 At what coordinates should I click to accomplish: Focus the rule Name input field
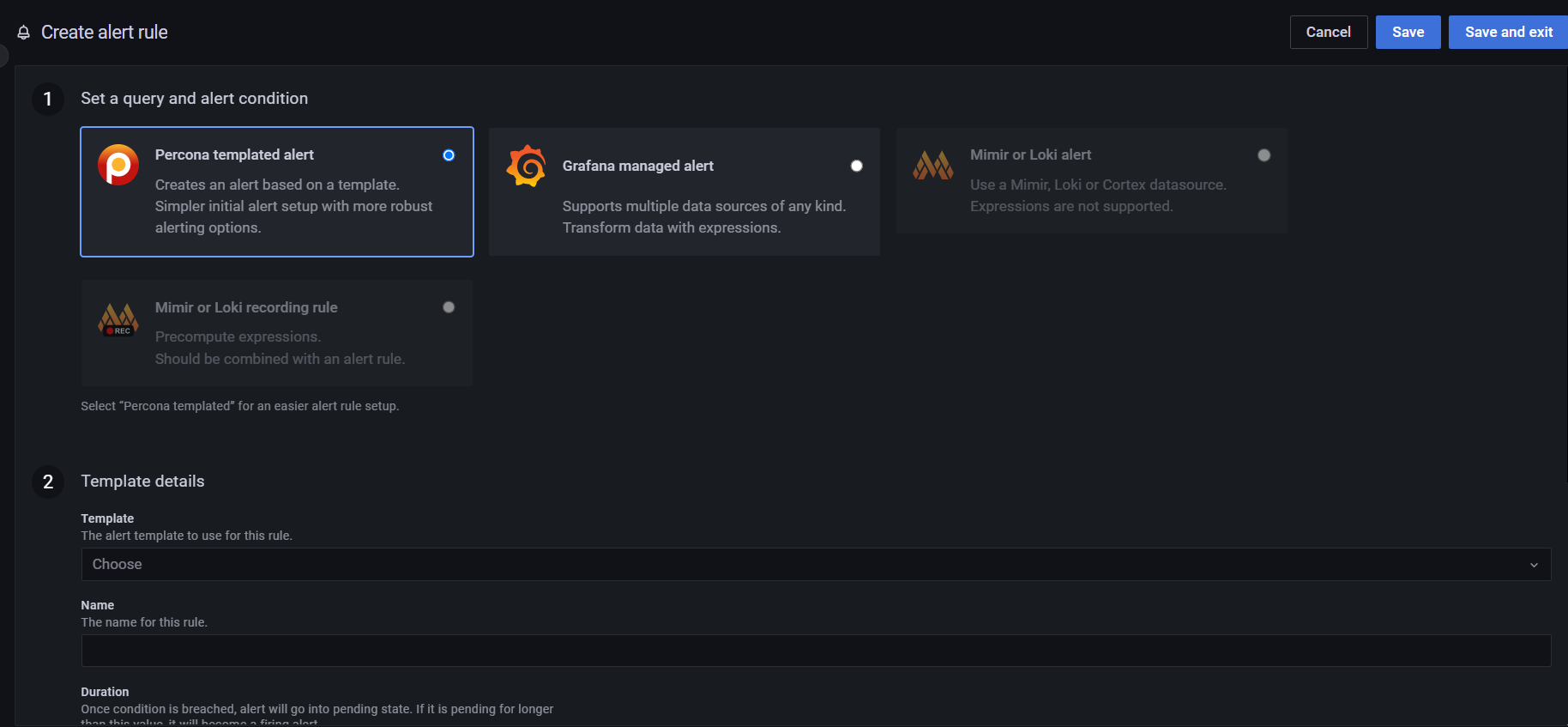tap(816, 651)
